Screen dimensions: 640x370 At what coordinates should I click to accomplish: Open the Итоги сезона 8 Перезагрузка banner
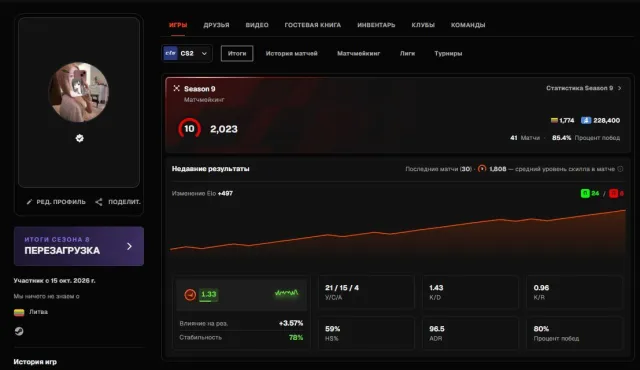pyautogui.click(x=79, y=246)
